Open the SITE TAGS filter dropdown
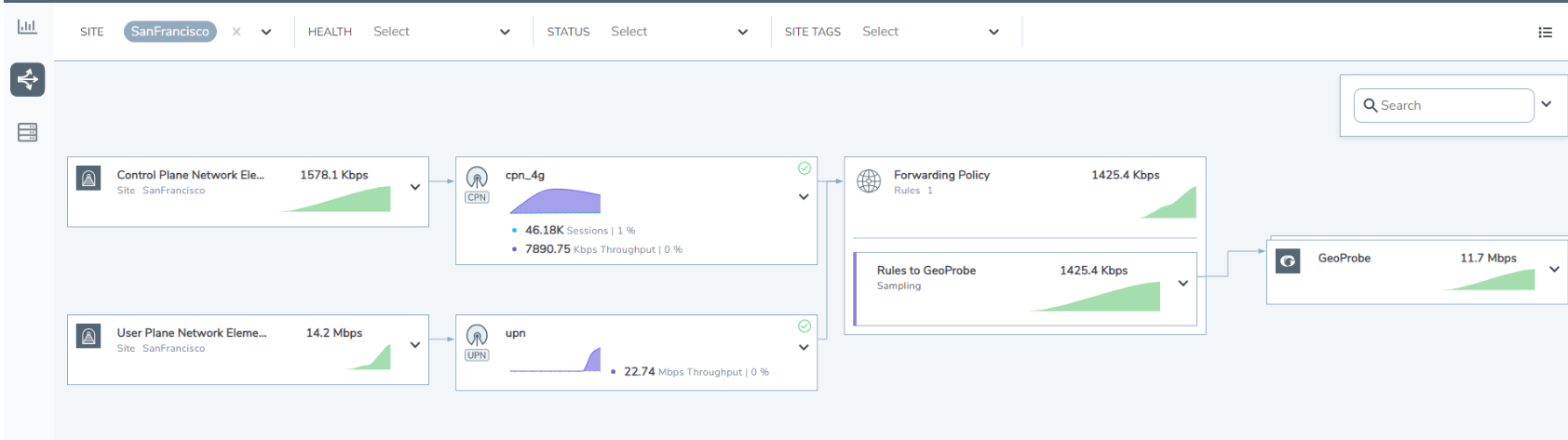The height and width of the screenshot is (440, 1568). [x=994, y=32]
